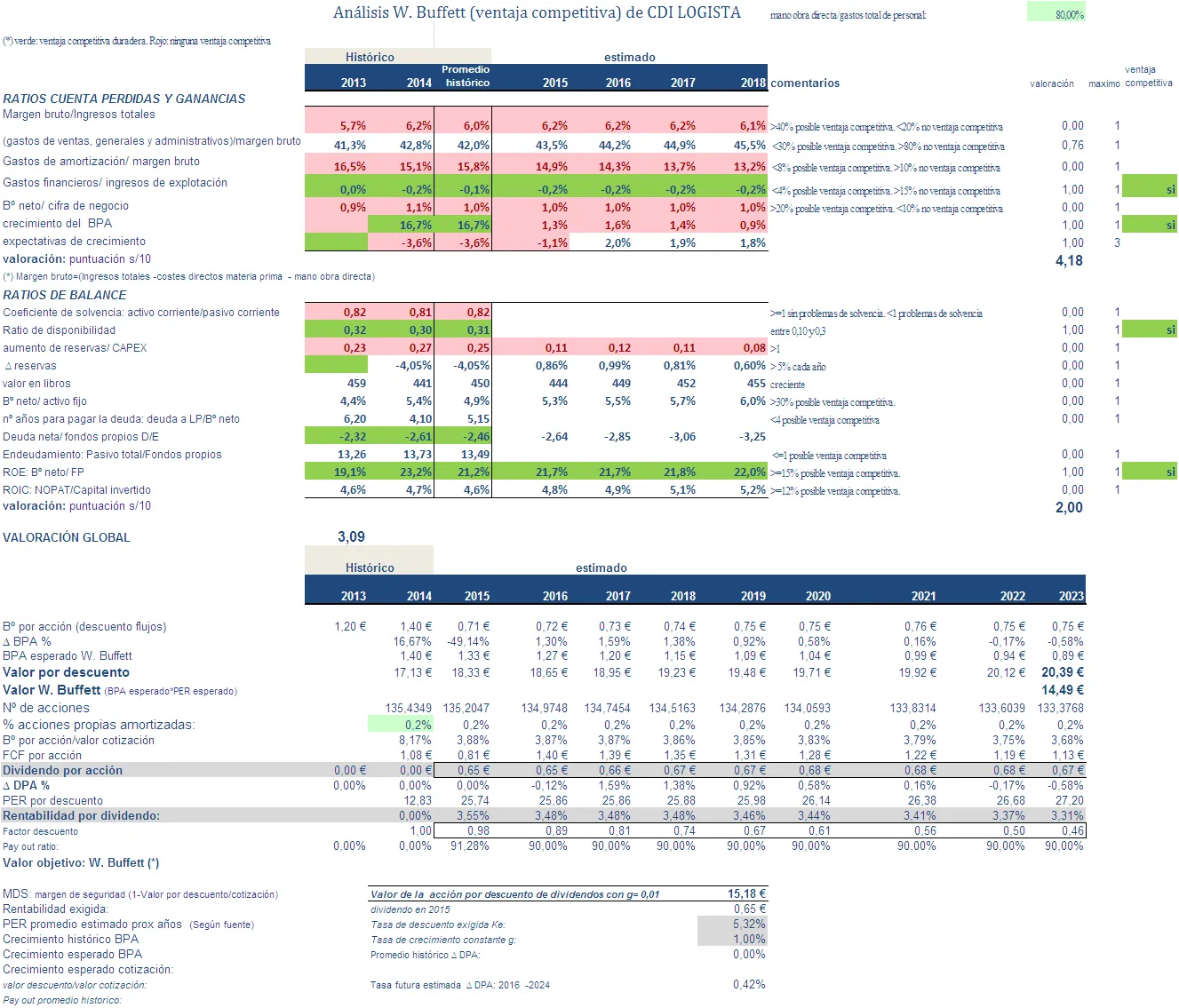Select the green 'si' cell in ROE row
Viewport: 1179px width, 1008px height.
[x=1150, y=472]
